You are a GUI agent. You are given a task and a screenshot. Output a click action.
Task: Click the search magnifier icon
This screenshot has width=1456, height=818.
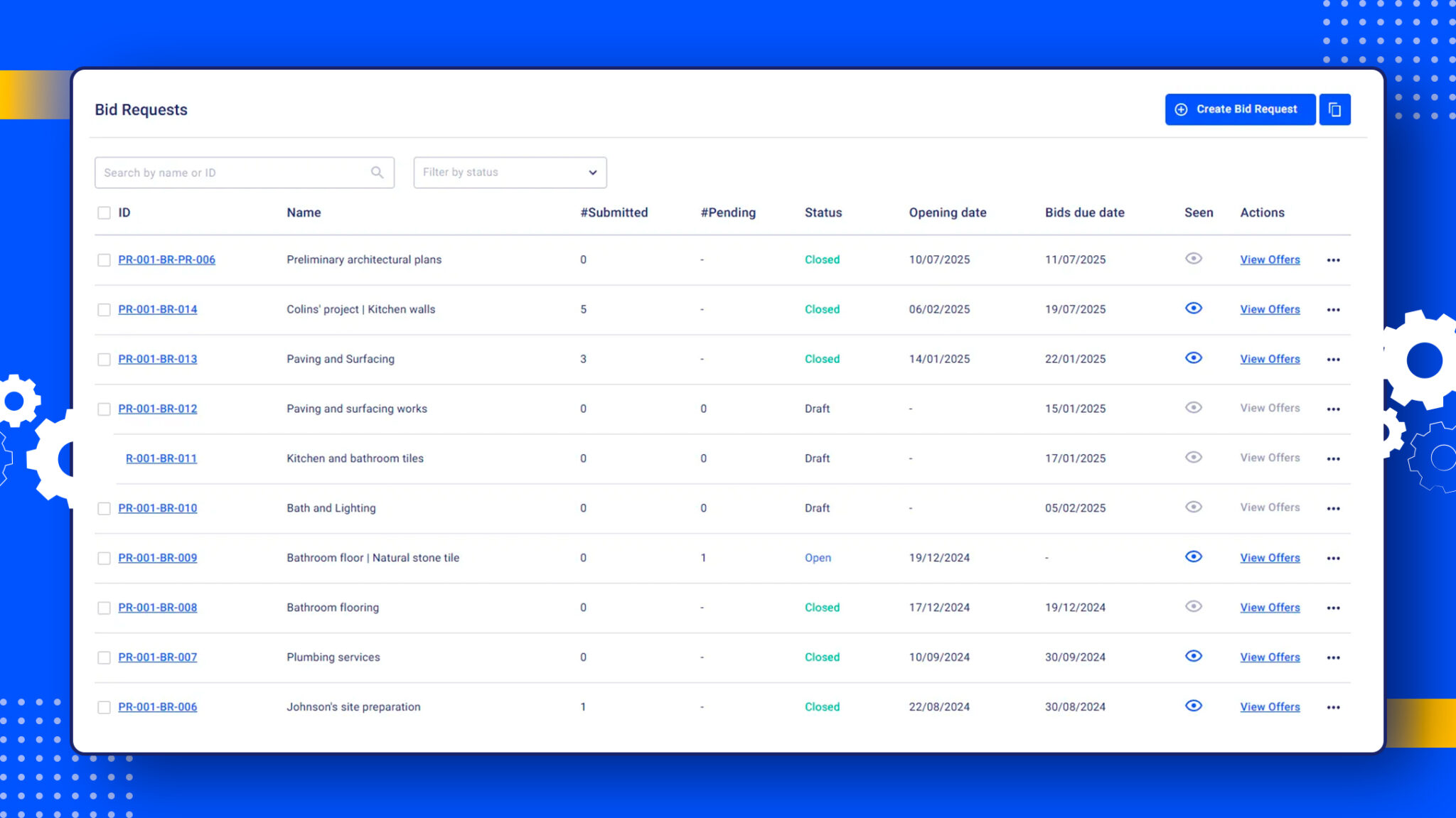click(377, 173)
